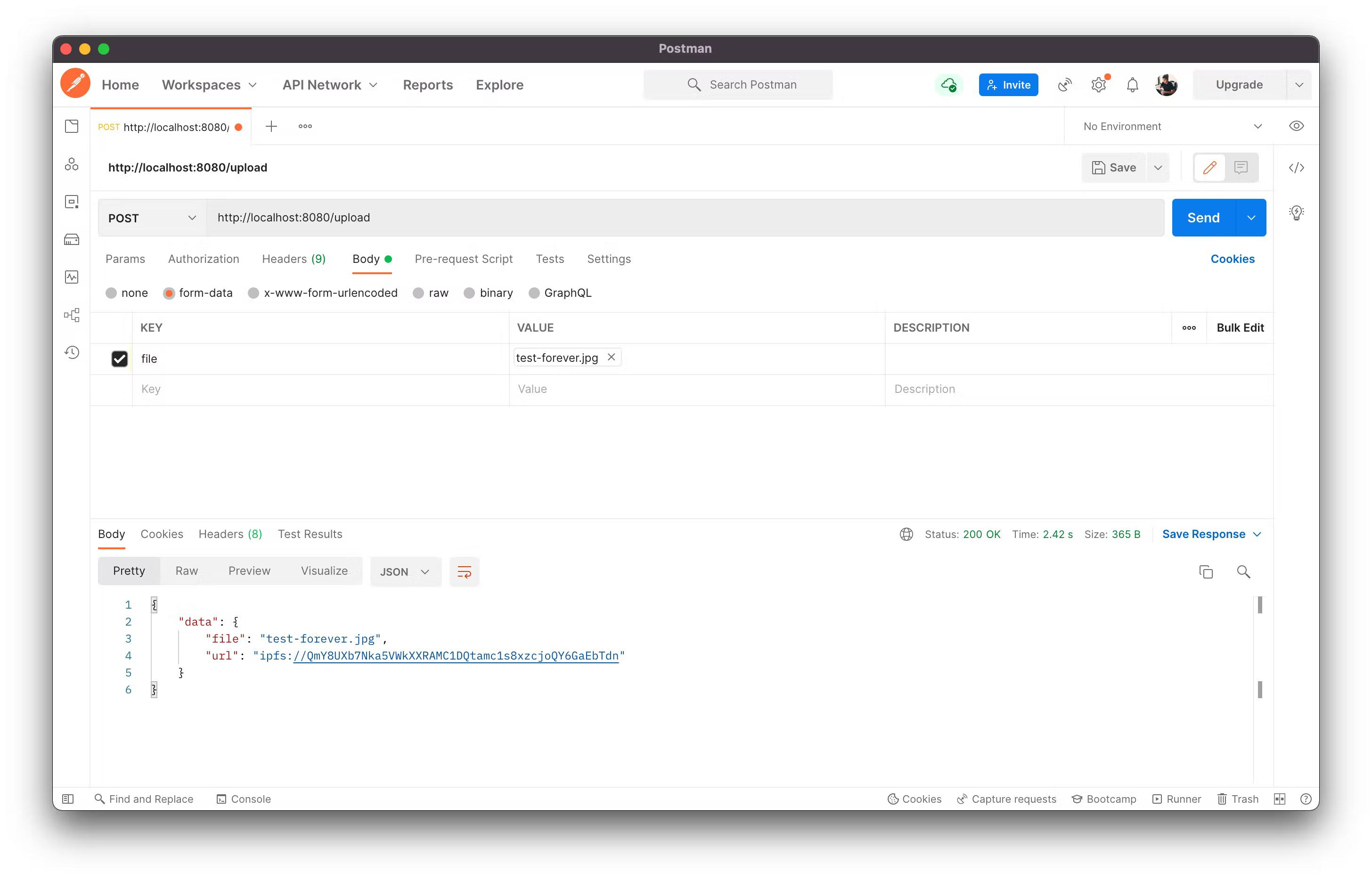The height and width of the screenshot is (880, 1372).
Task: Search the response with magnifier icon
Action: 1243,571
